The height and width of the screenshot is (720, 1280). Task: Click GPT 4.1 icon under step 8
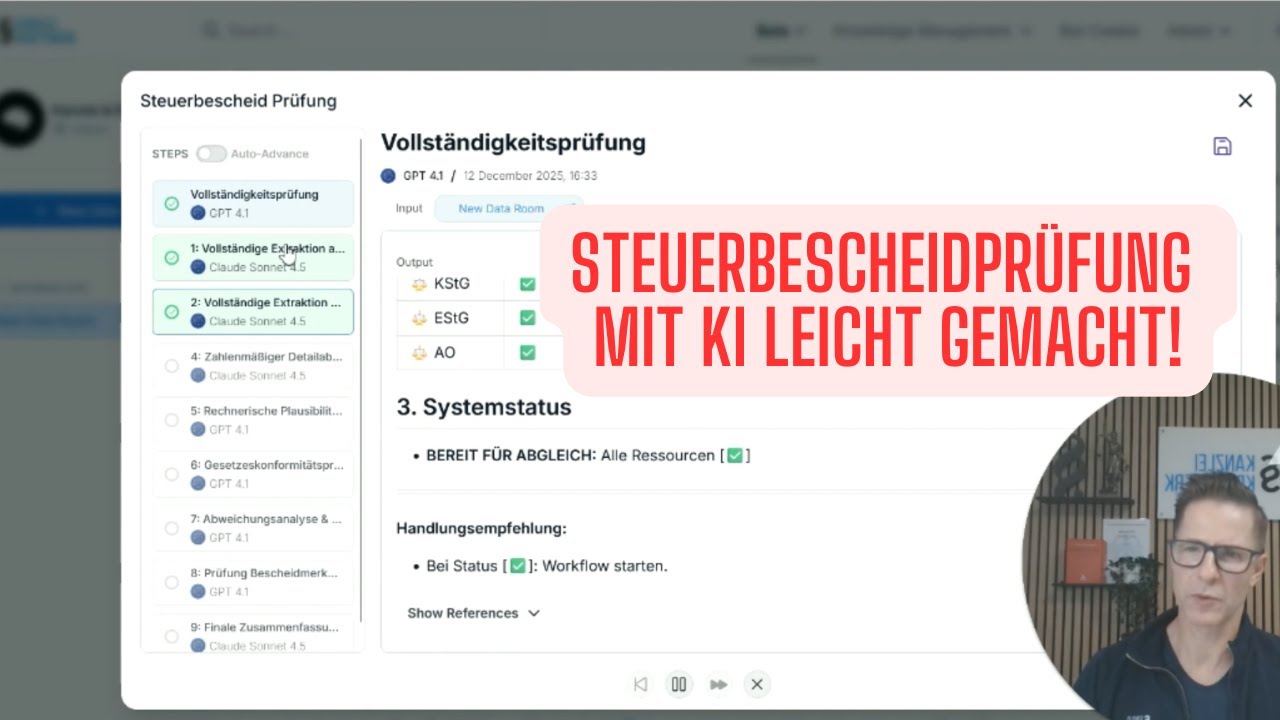pos(198,591)
